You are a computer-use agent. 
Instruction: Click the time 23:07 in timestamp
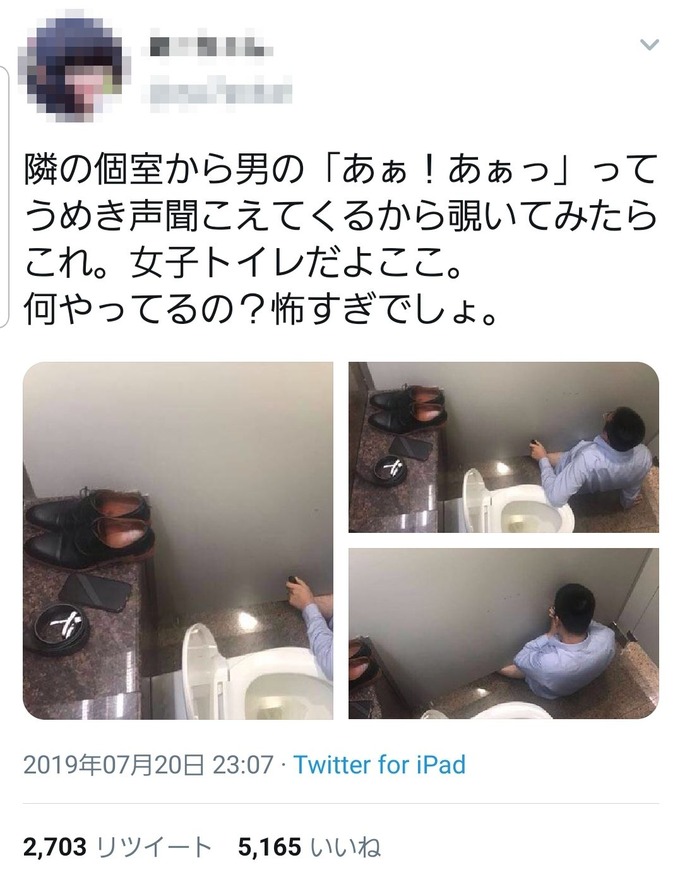243,765
